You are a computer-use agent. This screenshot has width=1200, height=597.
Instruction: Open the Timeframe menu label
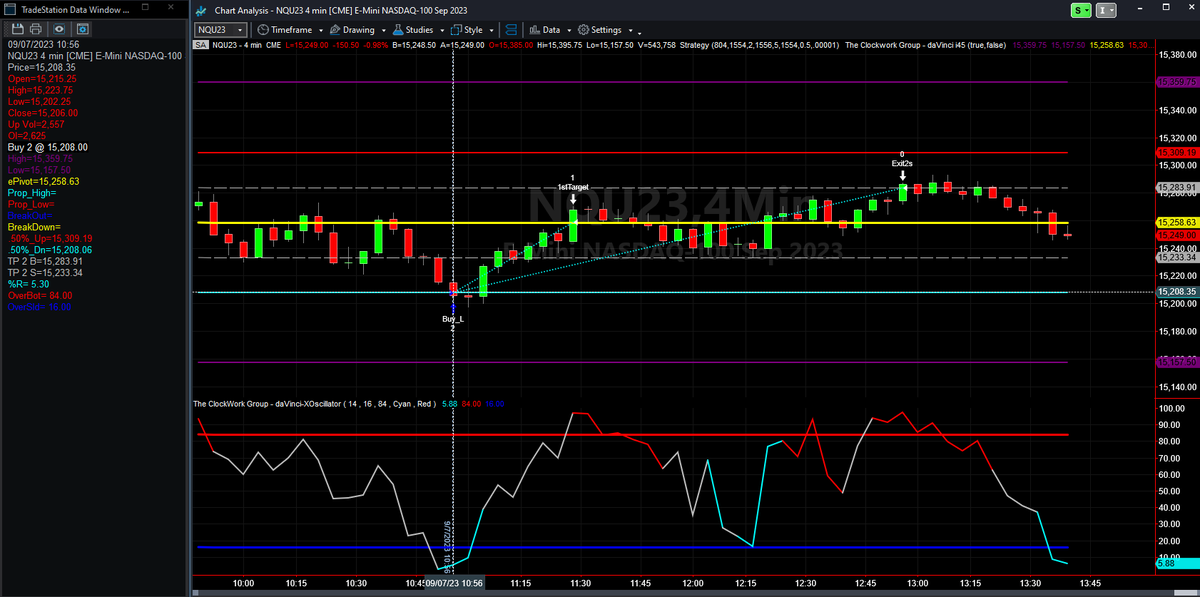(291, 30)
